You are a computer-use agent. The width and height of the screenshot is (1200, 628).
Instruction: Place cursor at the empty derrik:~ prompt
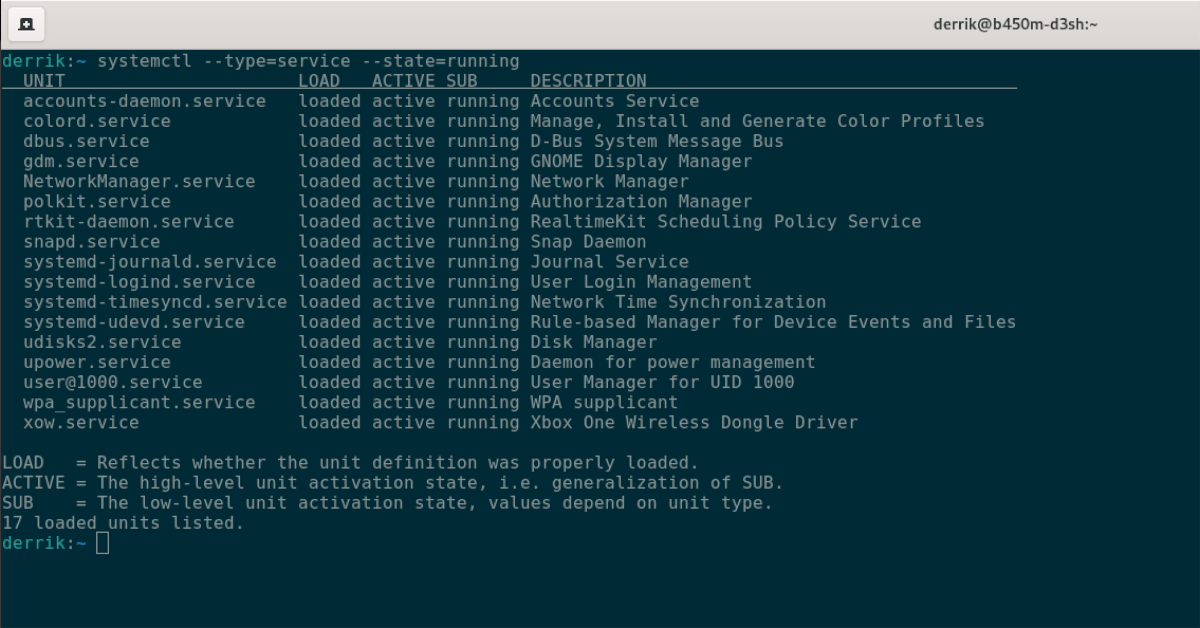coord(102,543)
